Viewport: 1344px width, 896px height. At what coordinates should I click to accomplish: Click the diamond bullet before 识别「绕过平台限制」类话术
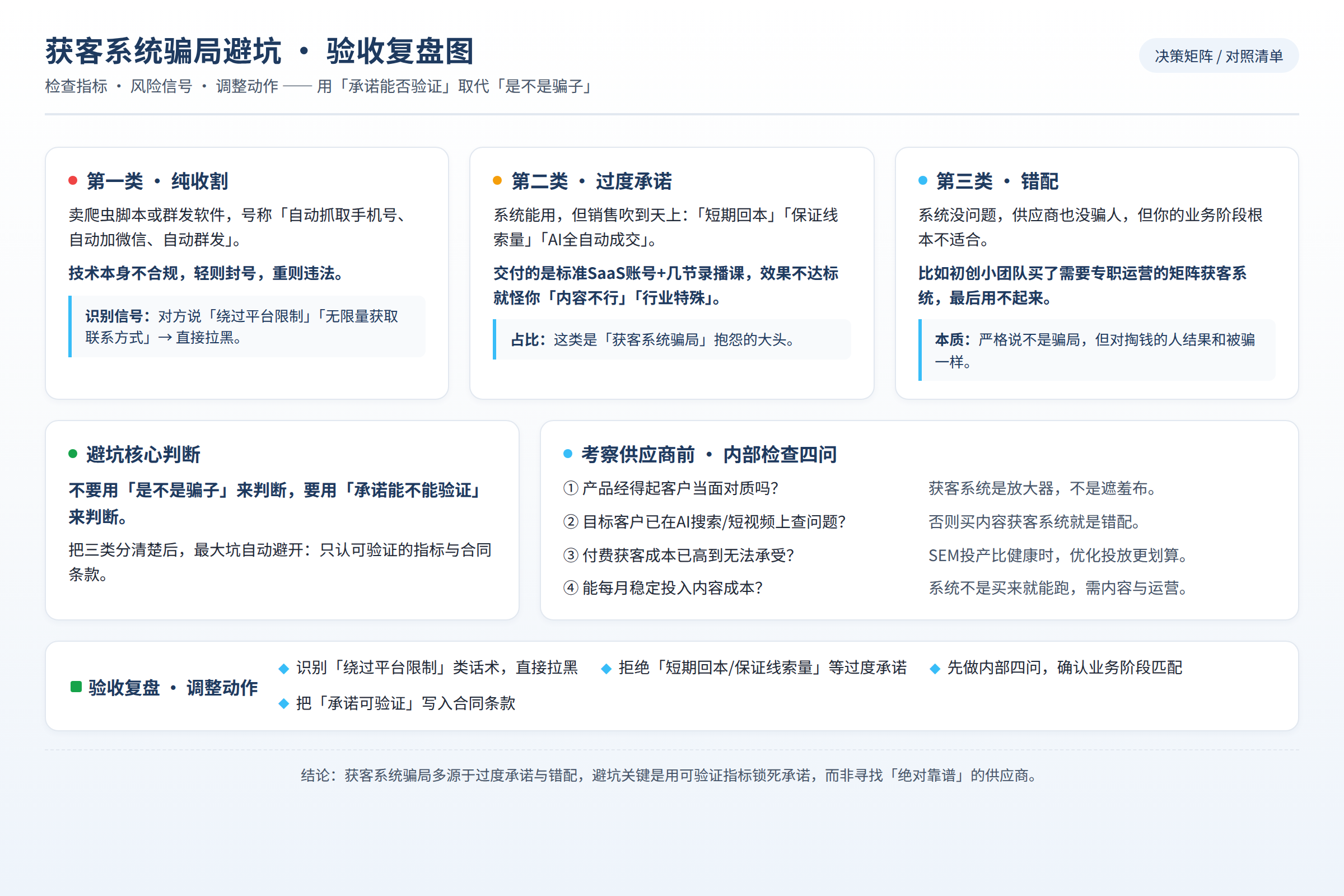click(x=283, y=669)
